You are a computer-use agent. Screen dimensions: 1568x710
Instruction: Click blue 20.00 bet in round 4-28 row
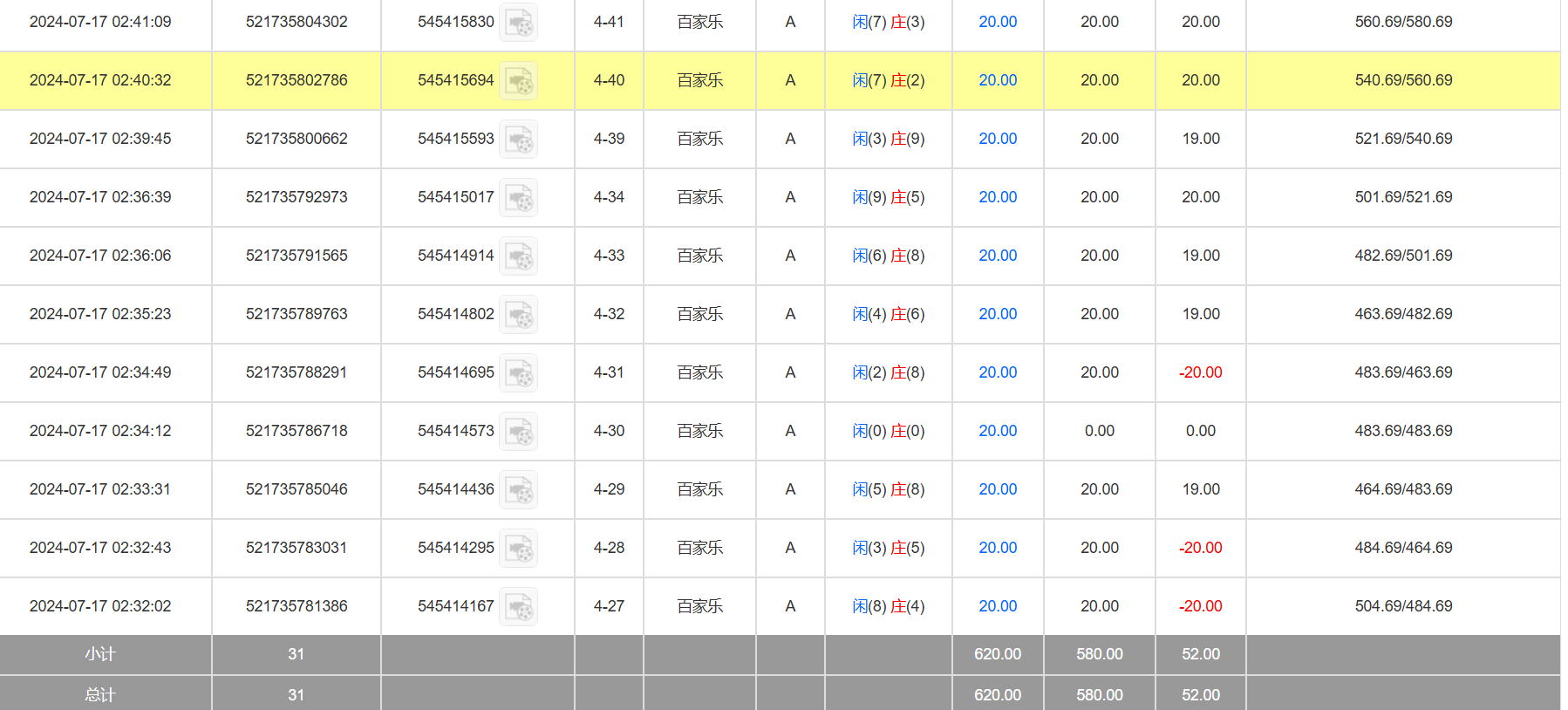pos(998,548)
